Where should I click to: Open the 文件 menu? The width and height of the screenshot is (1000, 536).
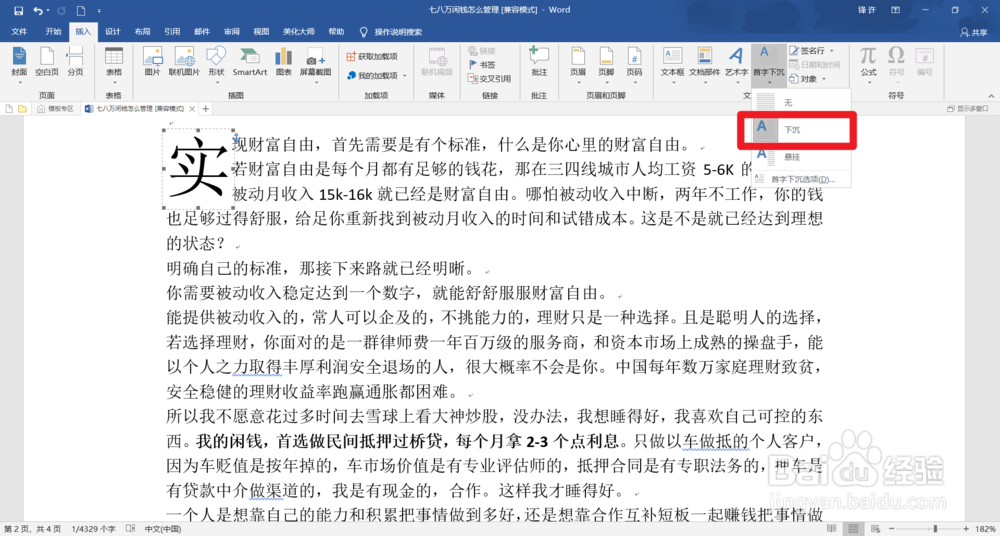click(19, 31)
